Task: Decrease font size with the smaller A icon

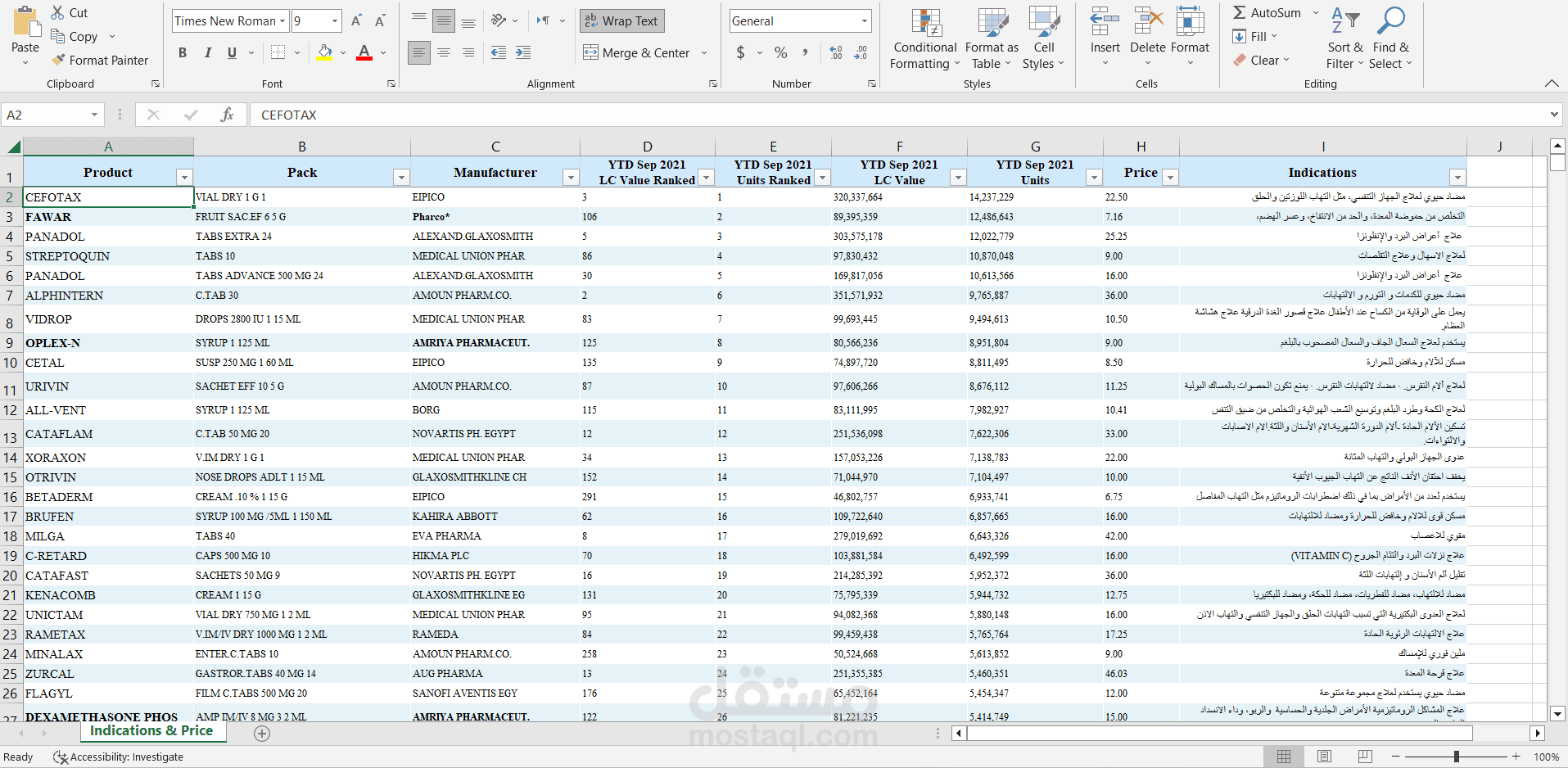Action: pos(380,21)
